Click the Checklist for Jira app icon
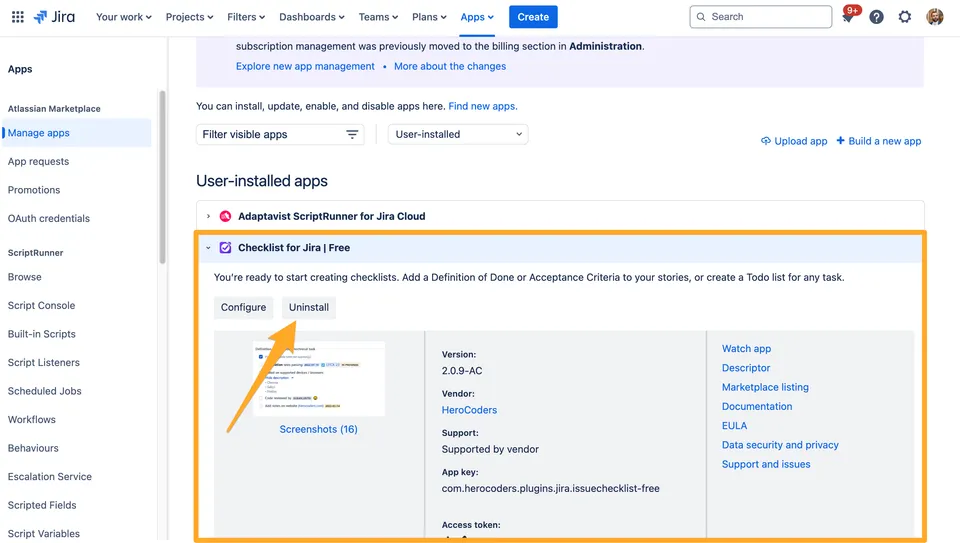960x543 pixels. tap(225, 248)
